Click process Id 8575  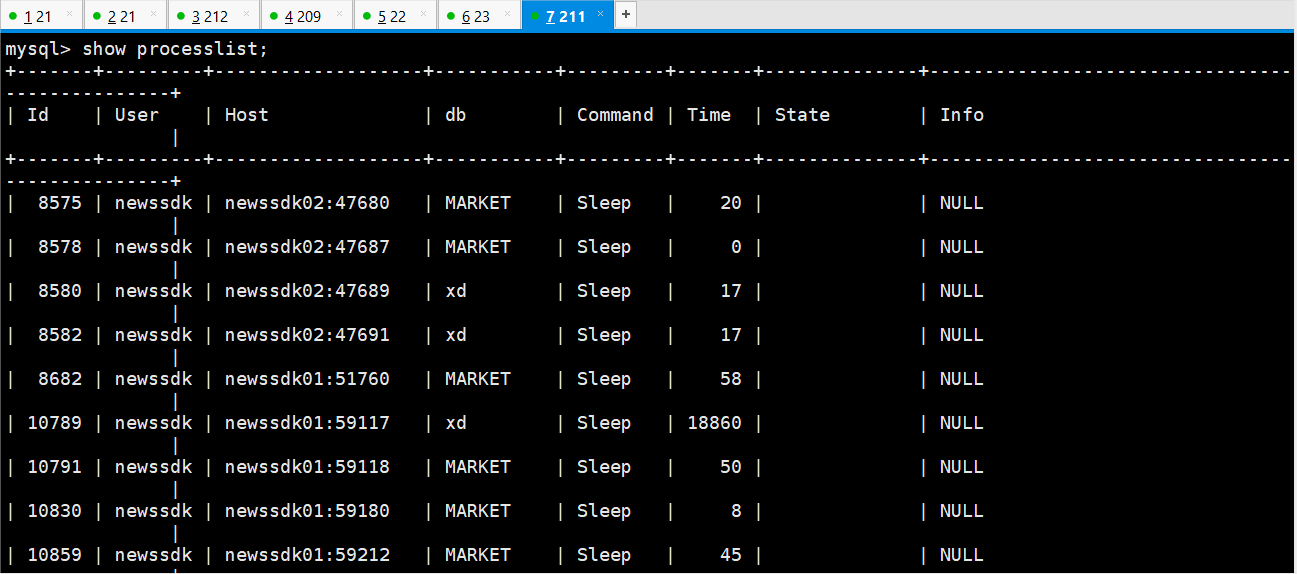(60, 203)
